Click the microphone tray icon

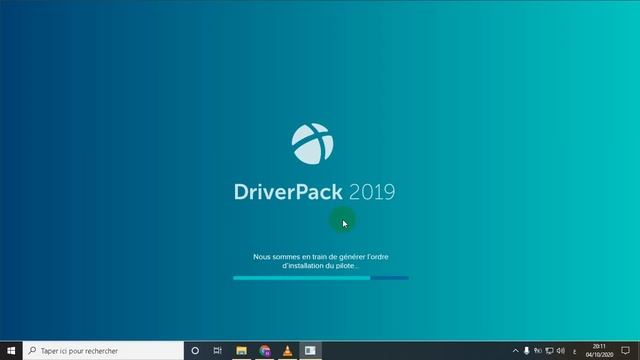click(x=527, y=351)
